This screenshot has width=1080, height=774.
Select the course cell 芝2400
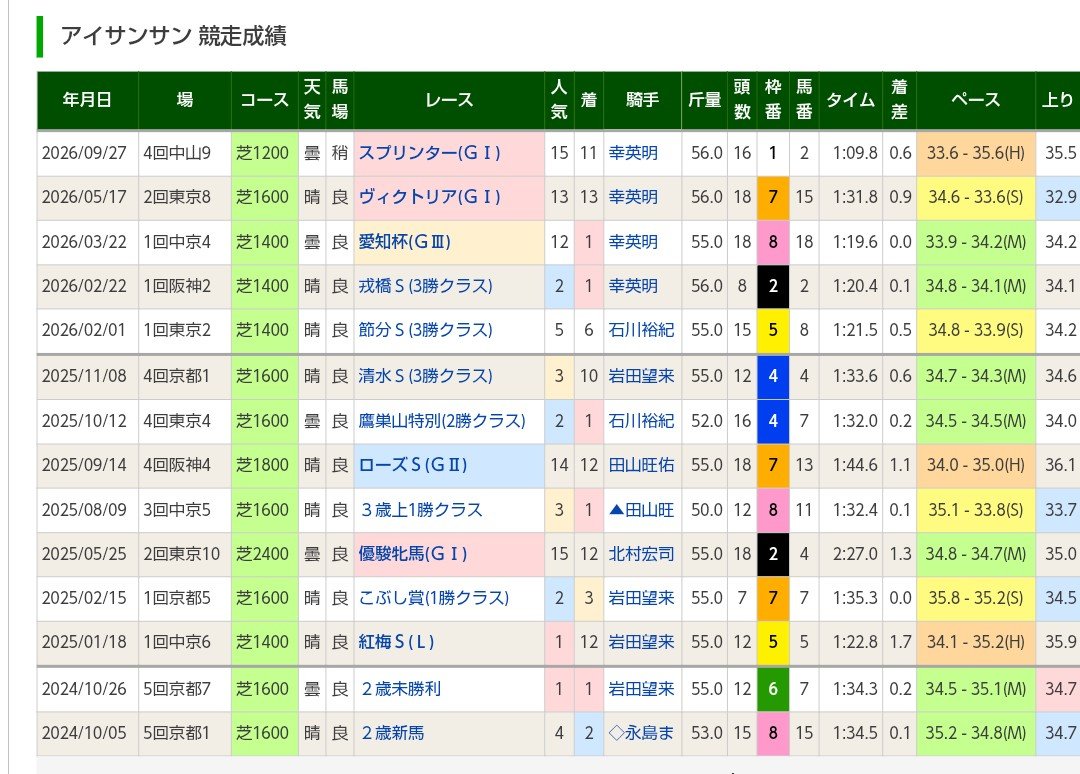262,554
